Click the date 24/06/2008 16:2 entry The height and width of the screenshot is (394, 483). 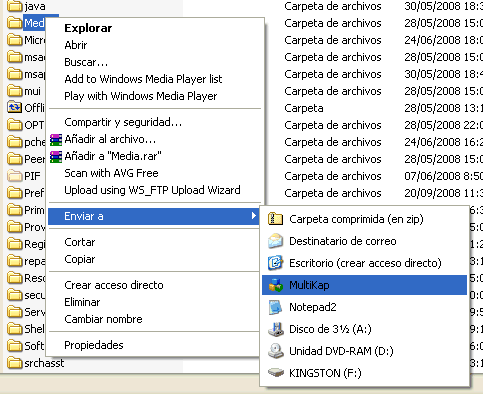click(x=443, y=142)
